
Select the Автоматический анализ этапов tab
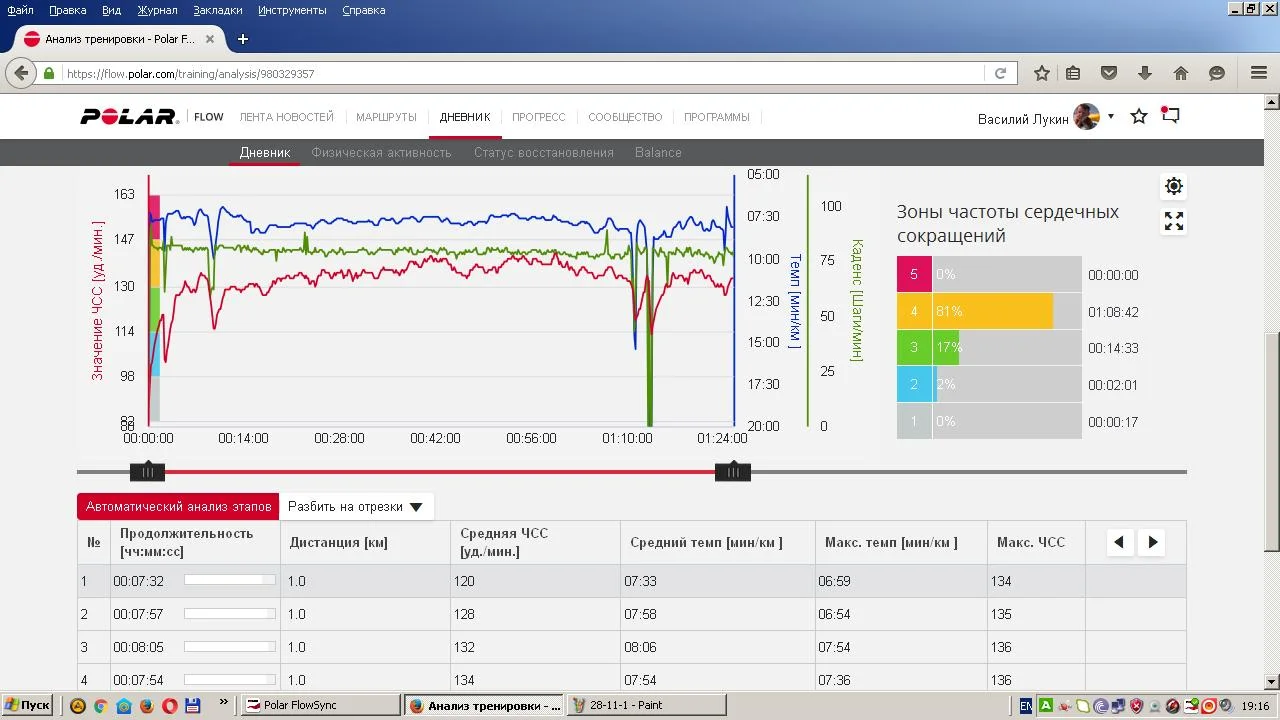coord(178,507)
